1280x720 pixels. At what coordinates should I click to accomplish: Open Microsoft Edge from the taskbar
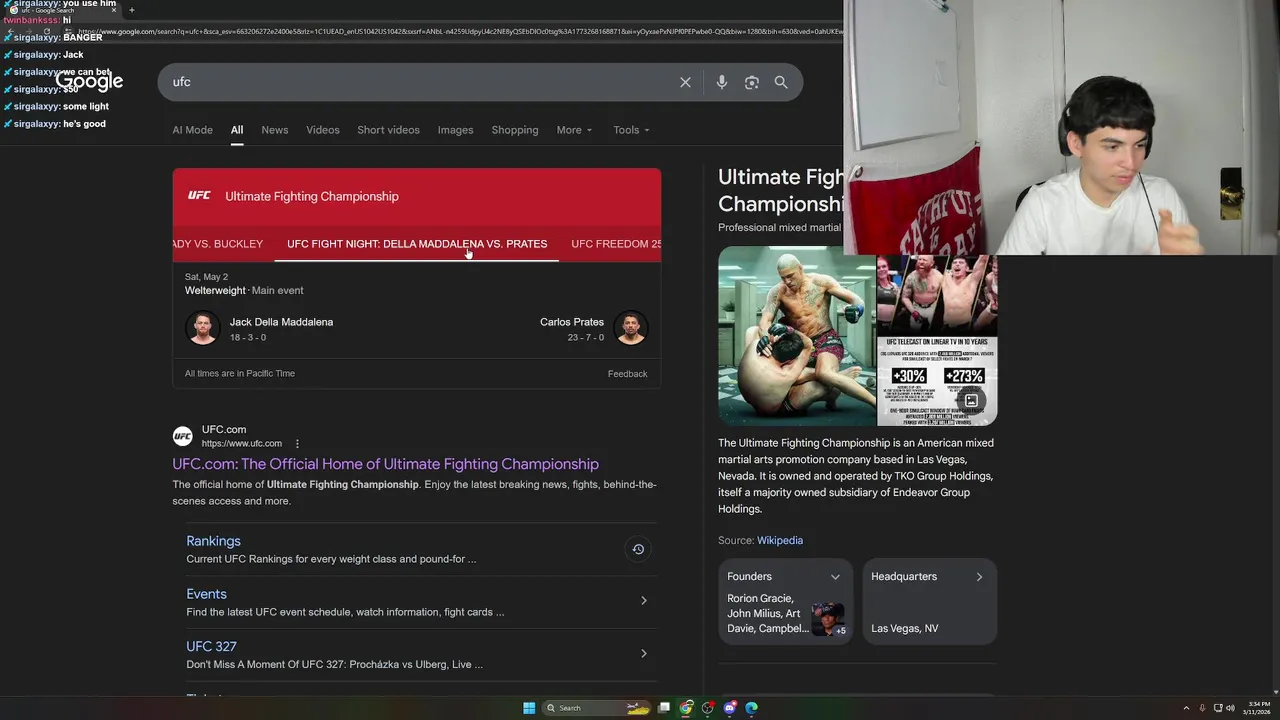(751, 708)
